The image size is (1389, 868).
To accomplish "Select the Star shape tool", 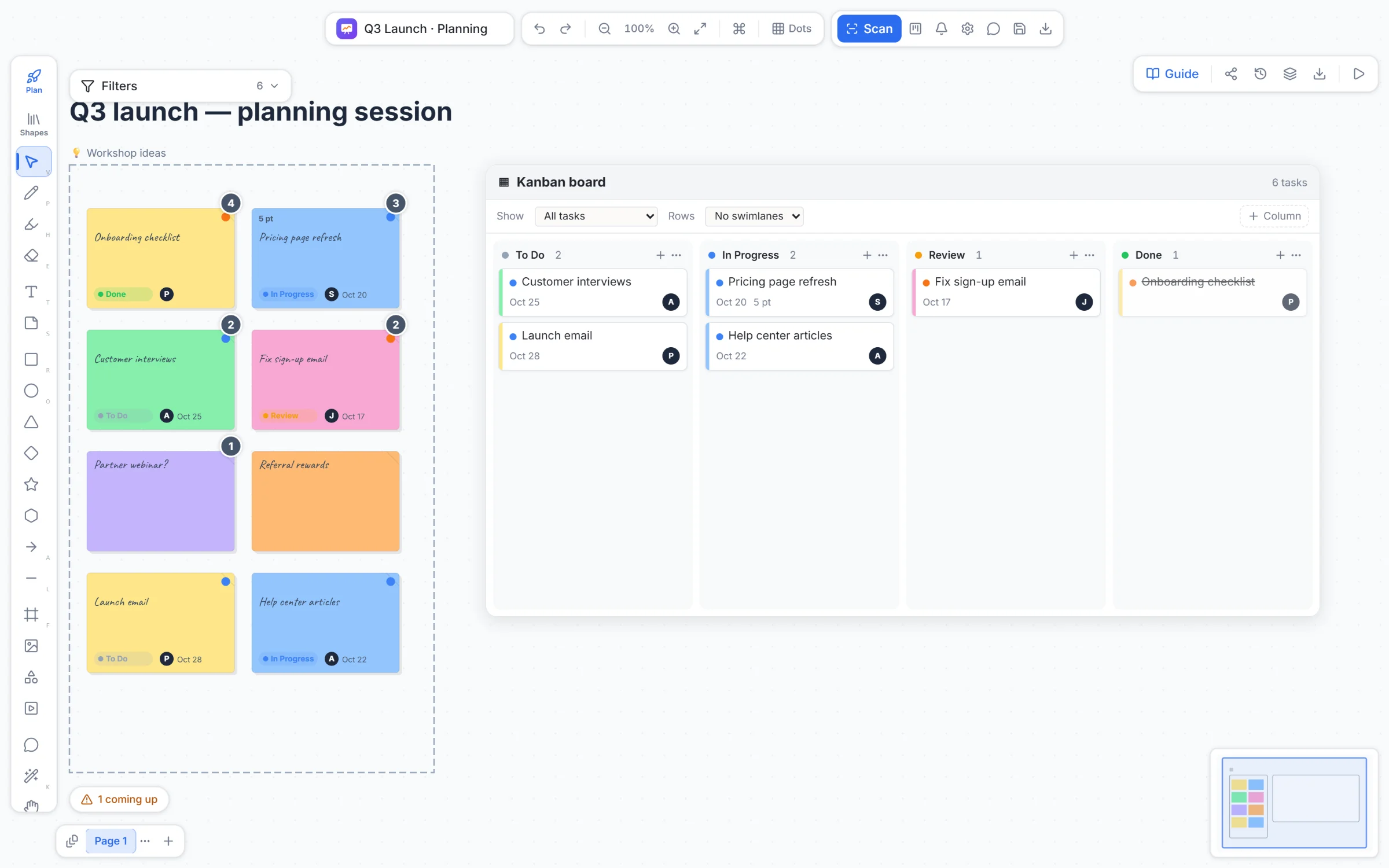I will pyautogui.click(x=31, y=484).
